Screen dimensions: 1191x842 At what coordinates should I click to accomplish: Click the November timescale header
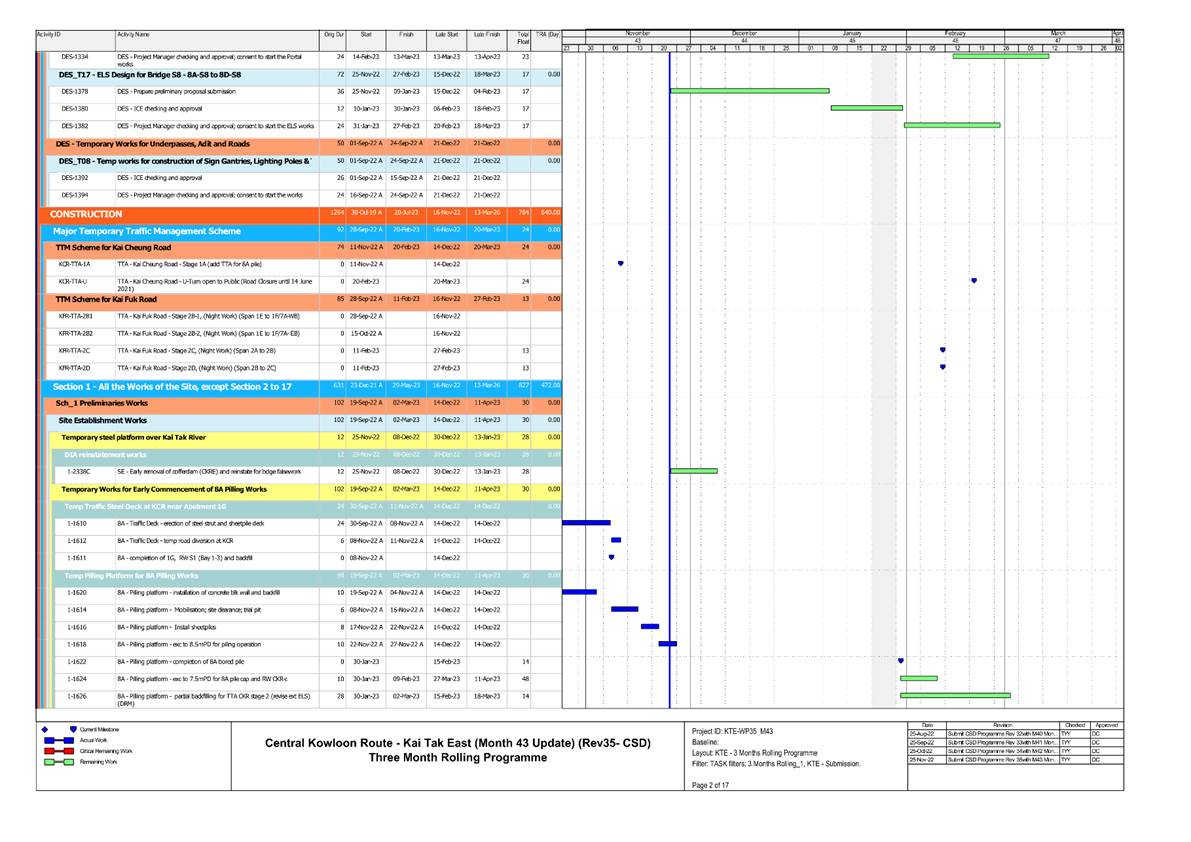click(640, 31)
